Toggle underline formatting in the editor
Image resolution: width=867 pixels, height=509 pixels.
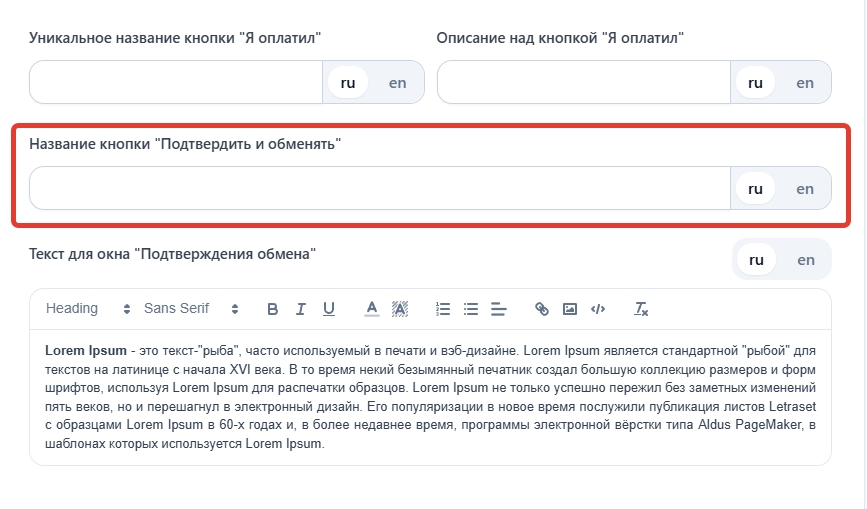tap(328, 309)
